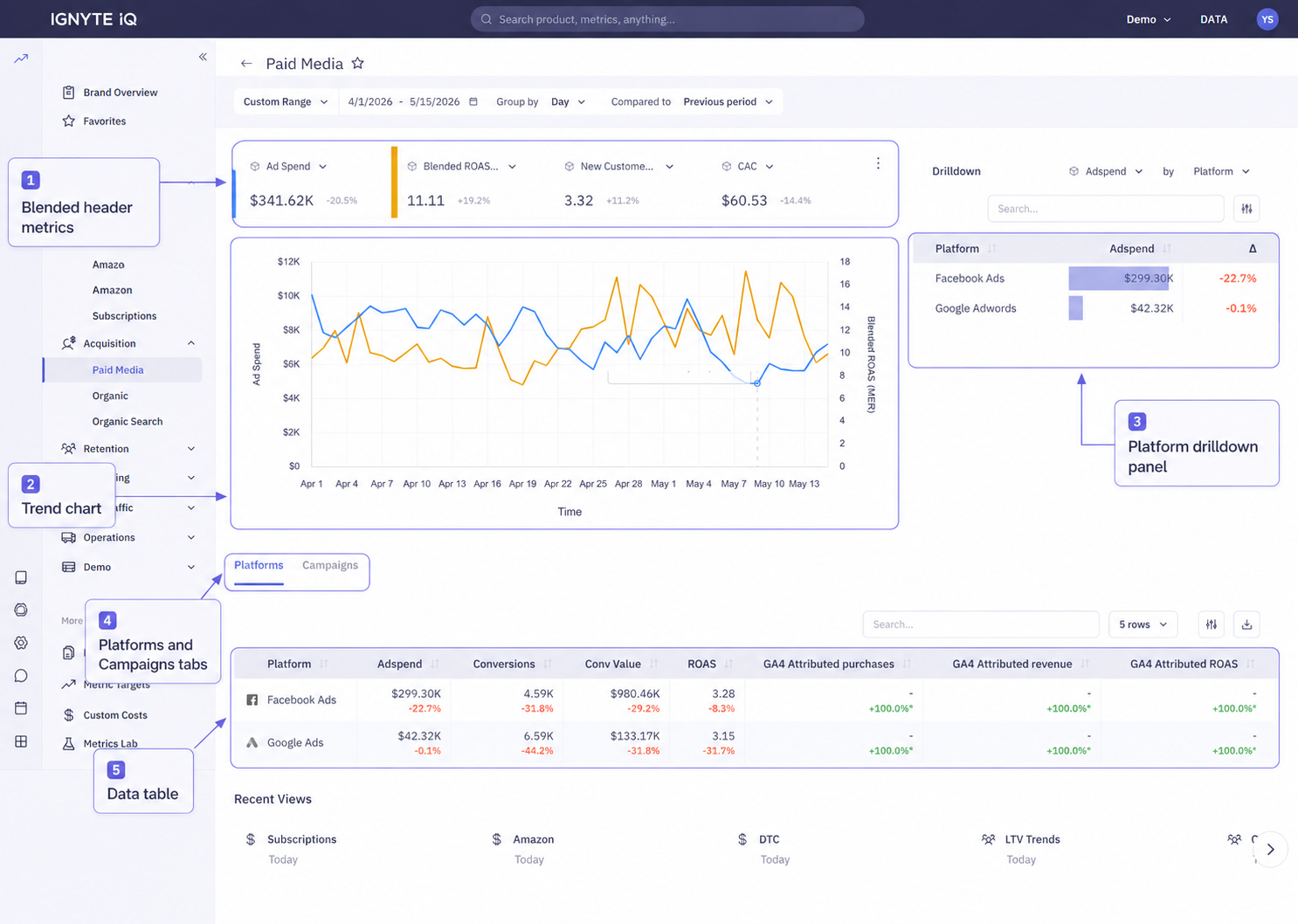Screen dimensions: 1298x924
Task: Open the CAC metric dropdown
Action: tap(748, 166)
